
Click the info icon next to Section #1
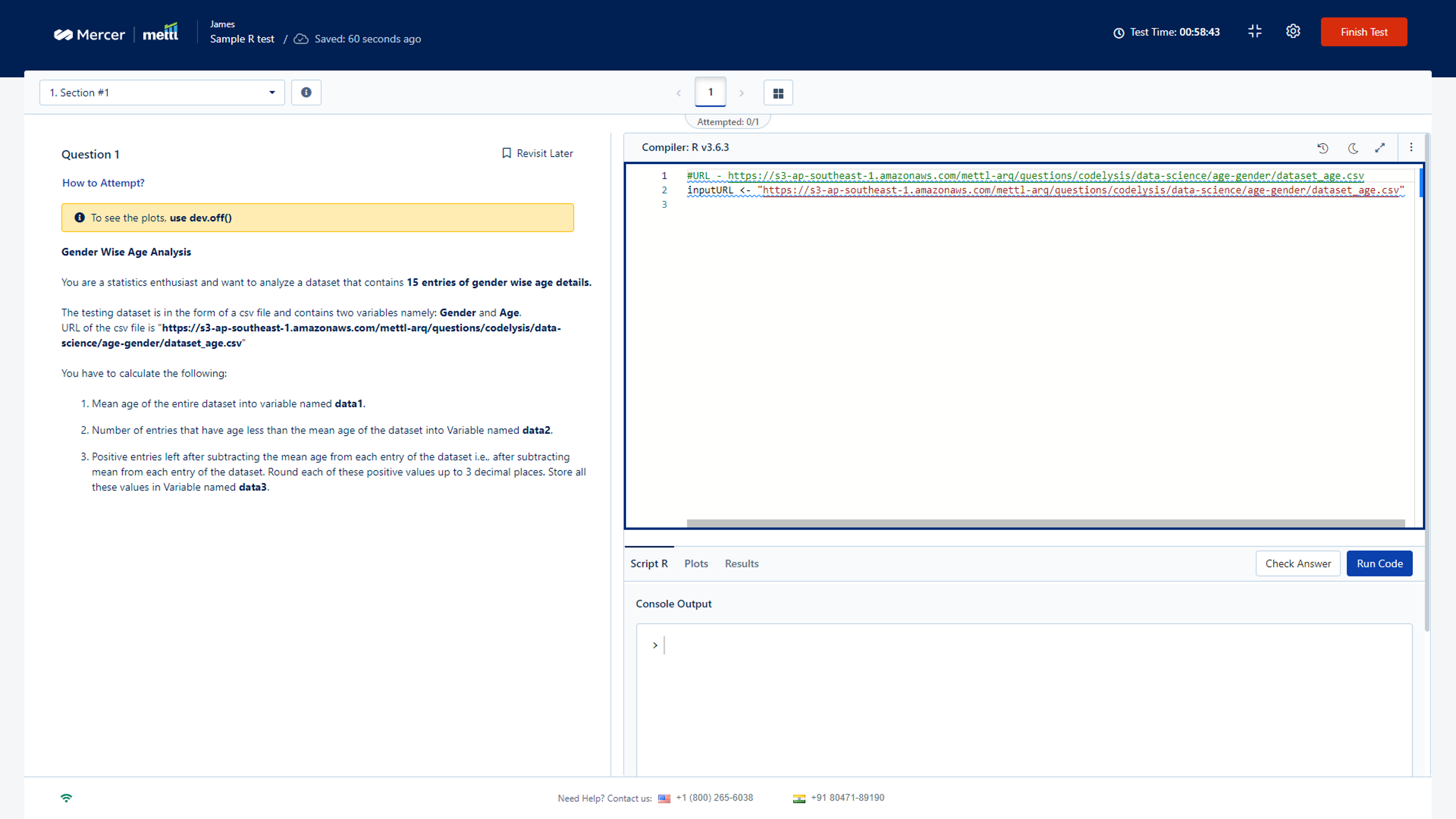307,92
